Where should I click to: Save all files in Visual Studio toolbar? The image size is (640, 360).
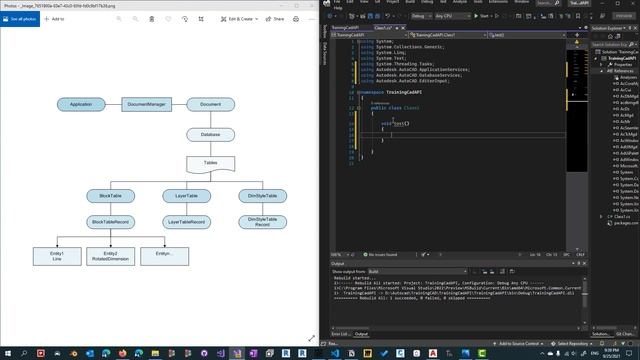pyautogui.click(x=377, y=16)
